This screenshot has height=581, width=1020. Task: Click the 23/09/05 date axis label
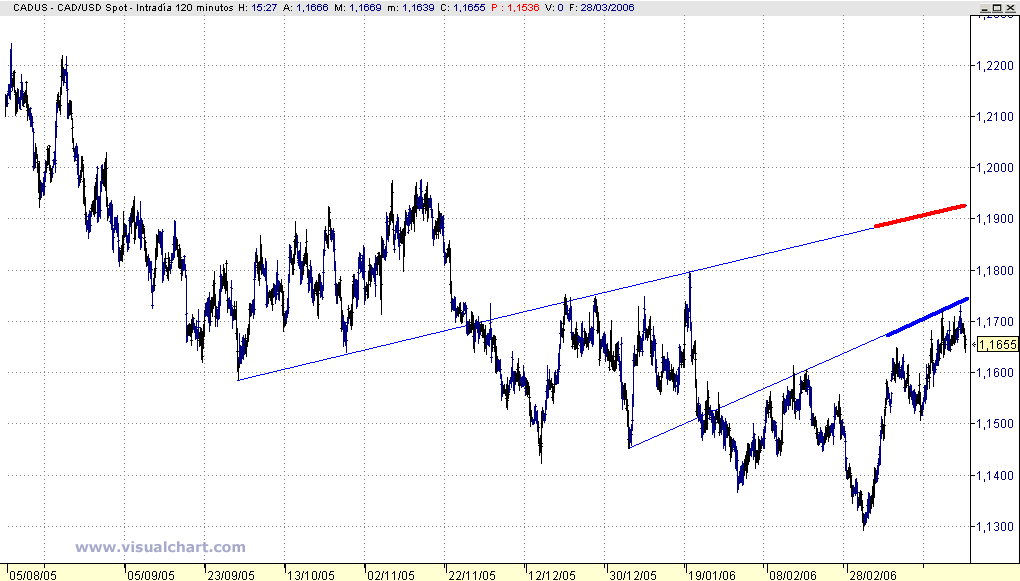click(231, 575)
